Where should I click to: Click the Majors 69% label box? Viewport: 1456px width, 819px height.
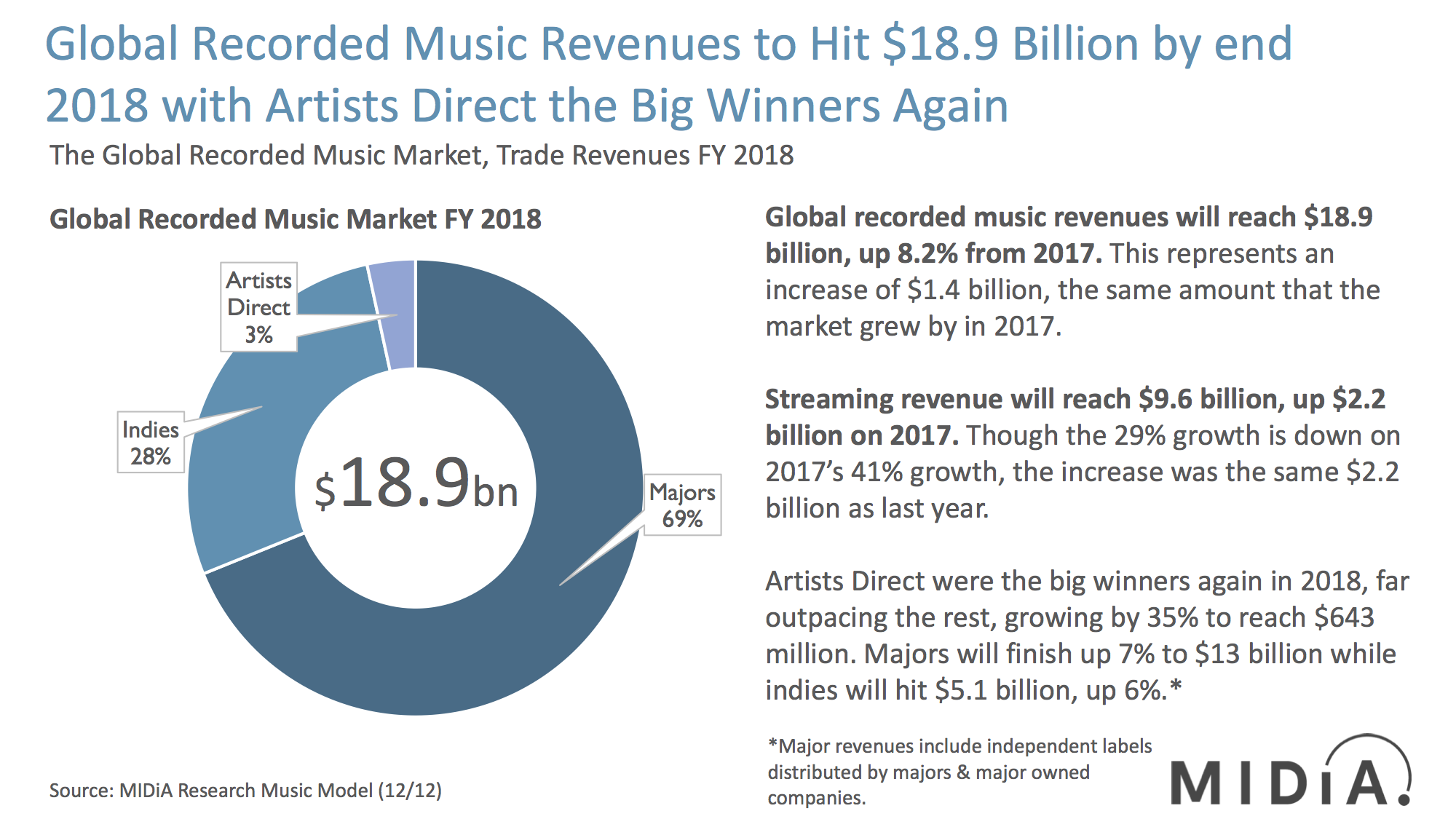682,505
